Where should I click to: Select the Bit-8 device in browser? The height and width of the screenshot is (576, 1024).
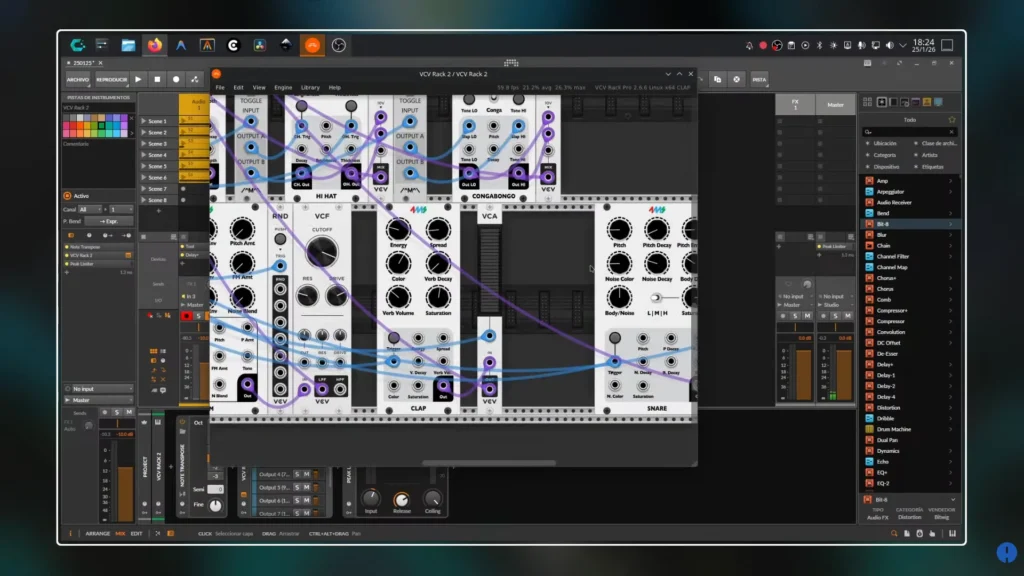coord(908,224)
